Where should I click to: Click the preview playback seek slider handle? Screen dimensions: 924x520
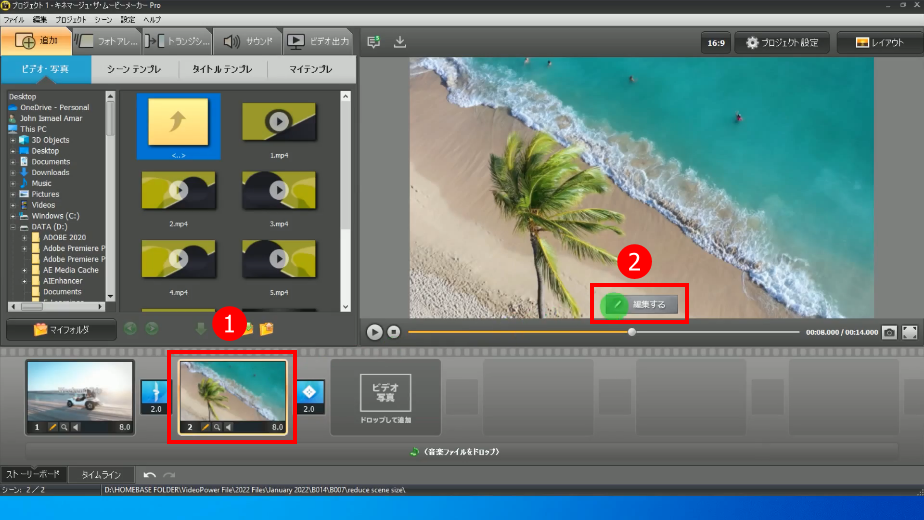pos(631,332)
